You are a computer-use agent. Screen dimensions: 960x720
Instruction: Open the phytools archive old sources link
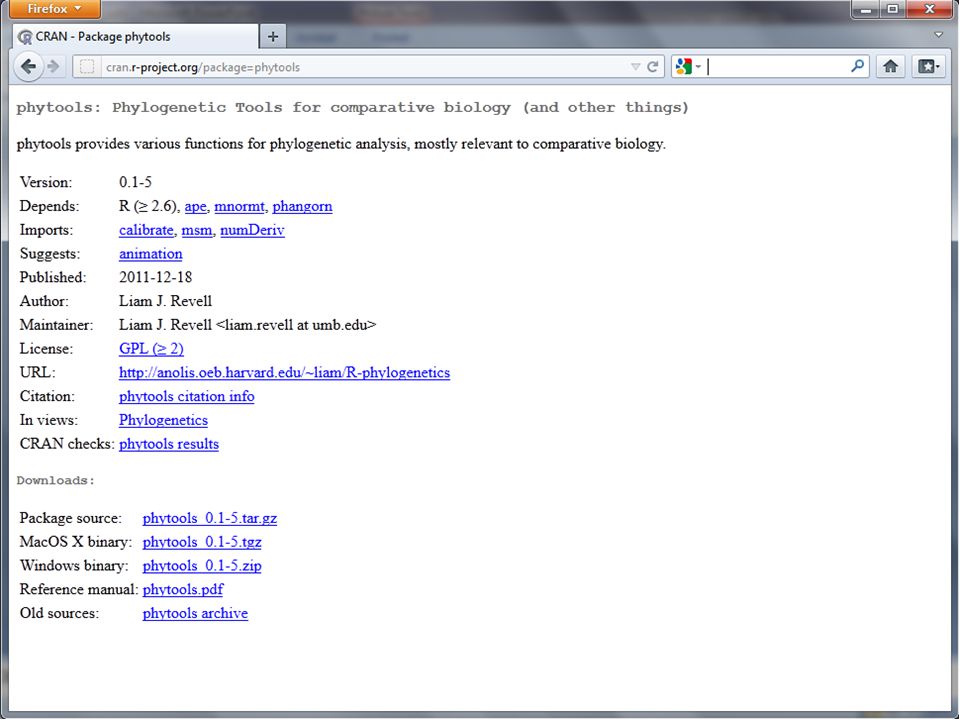pos(195,614)
